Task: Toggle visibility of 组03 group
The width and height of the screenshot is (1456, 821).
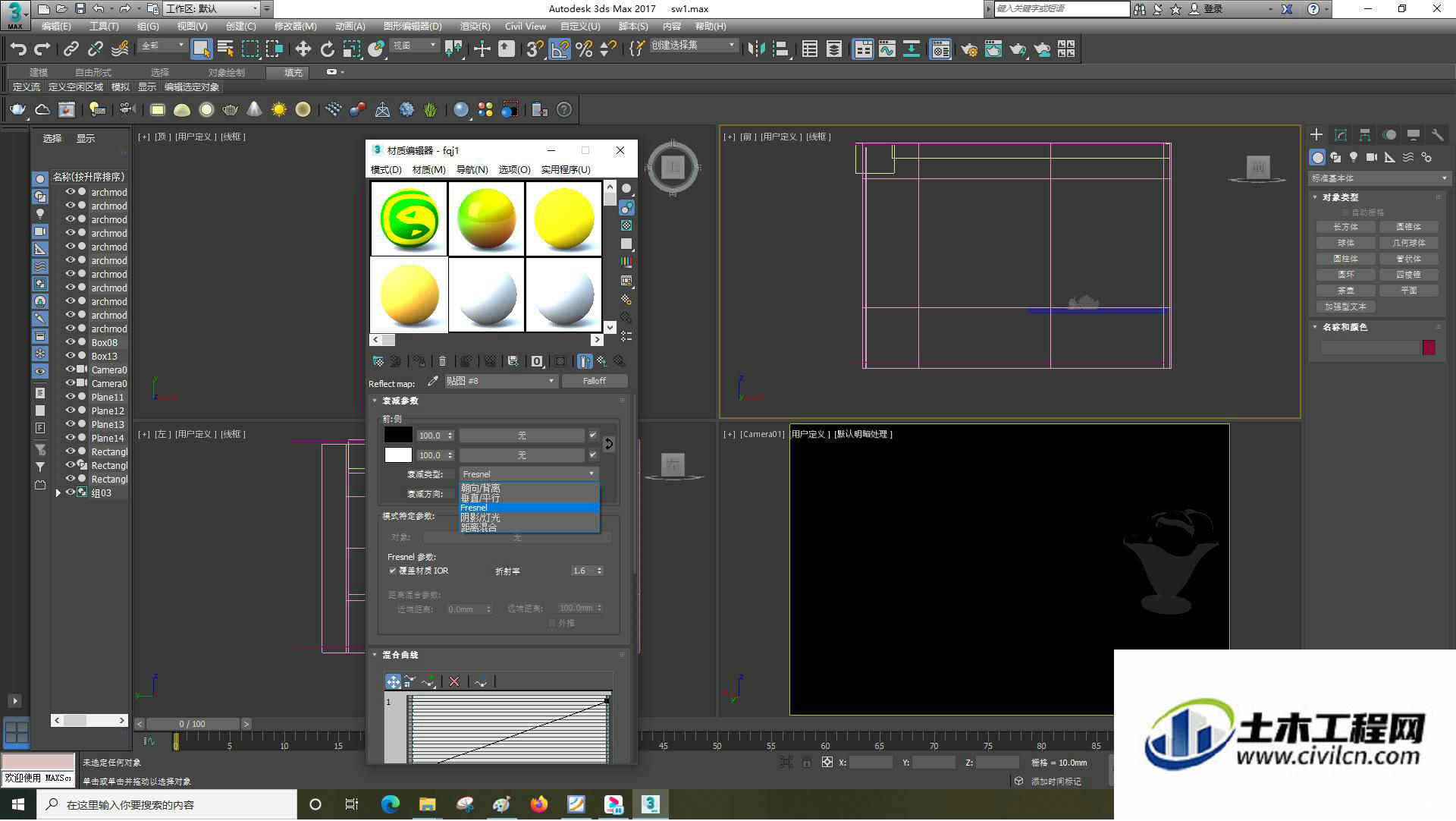Action: tap(70, 492)
